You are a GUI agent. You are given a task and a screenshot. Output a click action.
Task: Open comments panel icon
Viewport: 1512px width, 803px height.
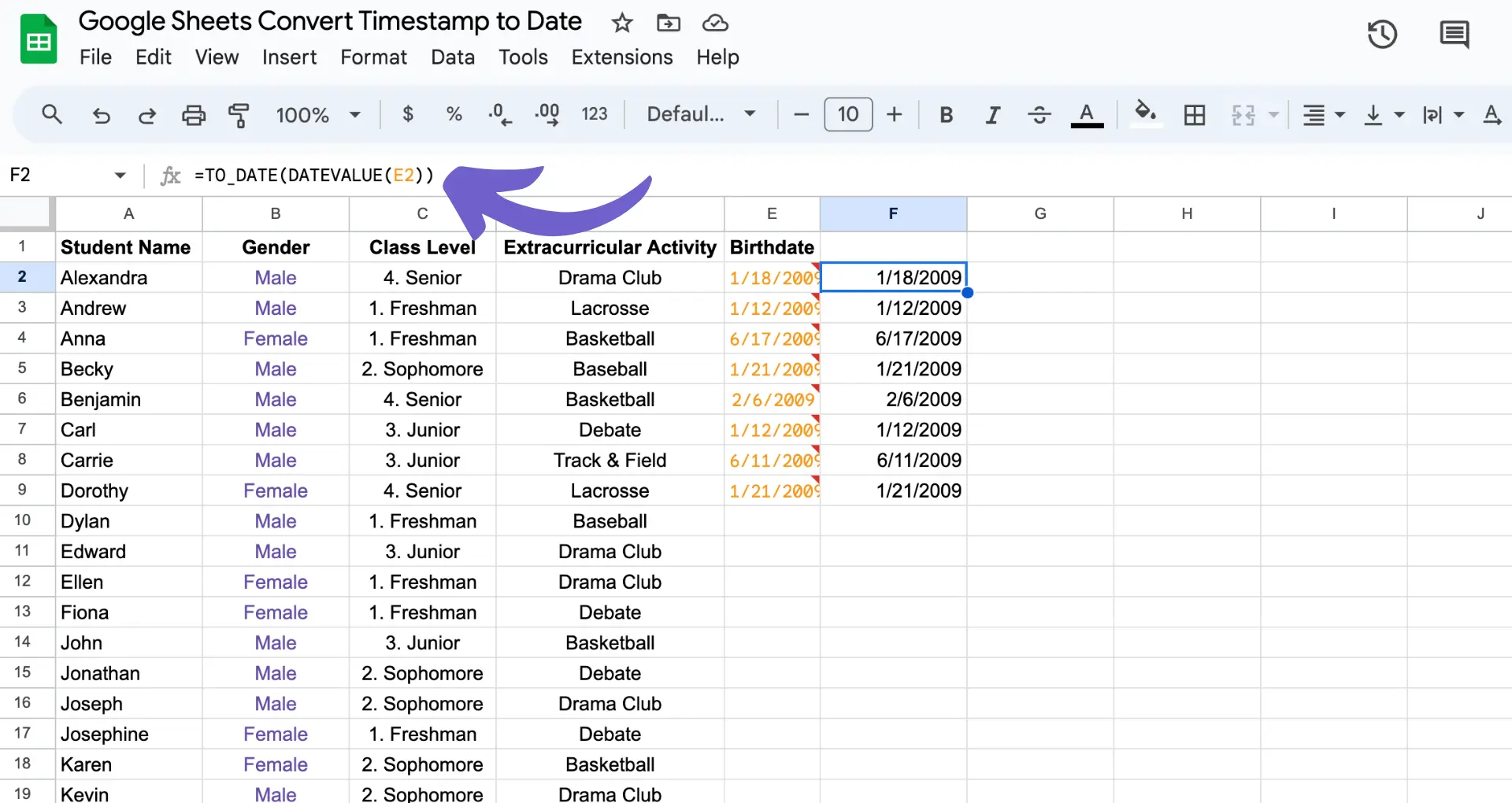pos(1454,35)
